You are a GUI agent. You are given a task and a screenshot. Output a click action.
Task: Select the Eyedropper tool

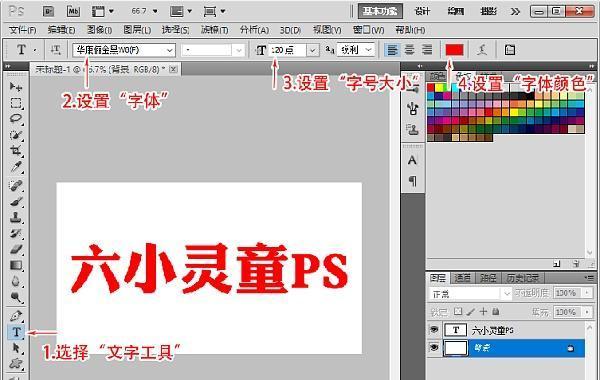tap(16, 166)
